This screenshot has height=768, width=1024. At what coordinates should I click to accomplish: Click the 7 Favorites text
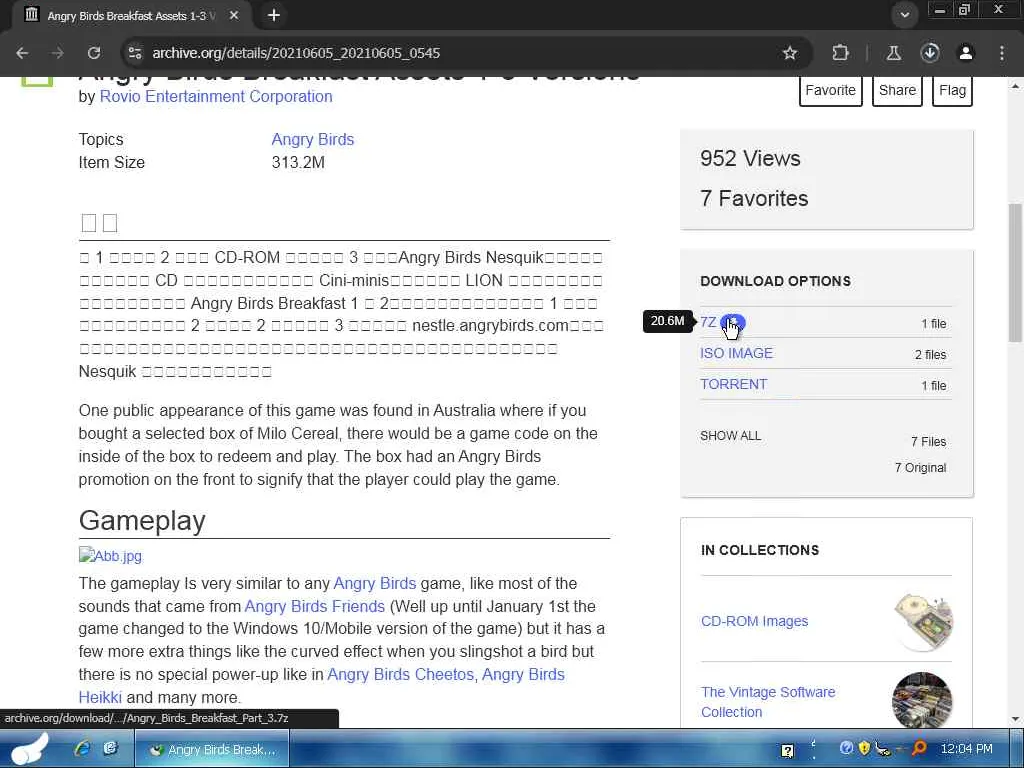(x=754, y=198)
